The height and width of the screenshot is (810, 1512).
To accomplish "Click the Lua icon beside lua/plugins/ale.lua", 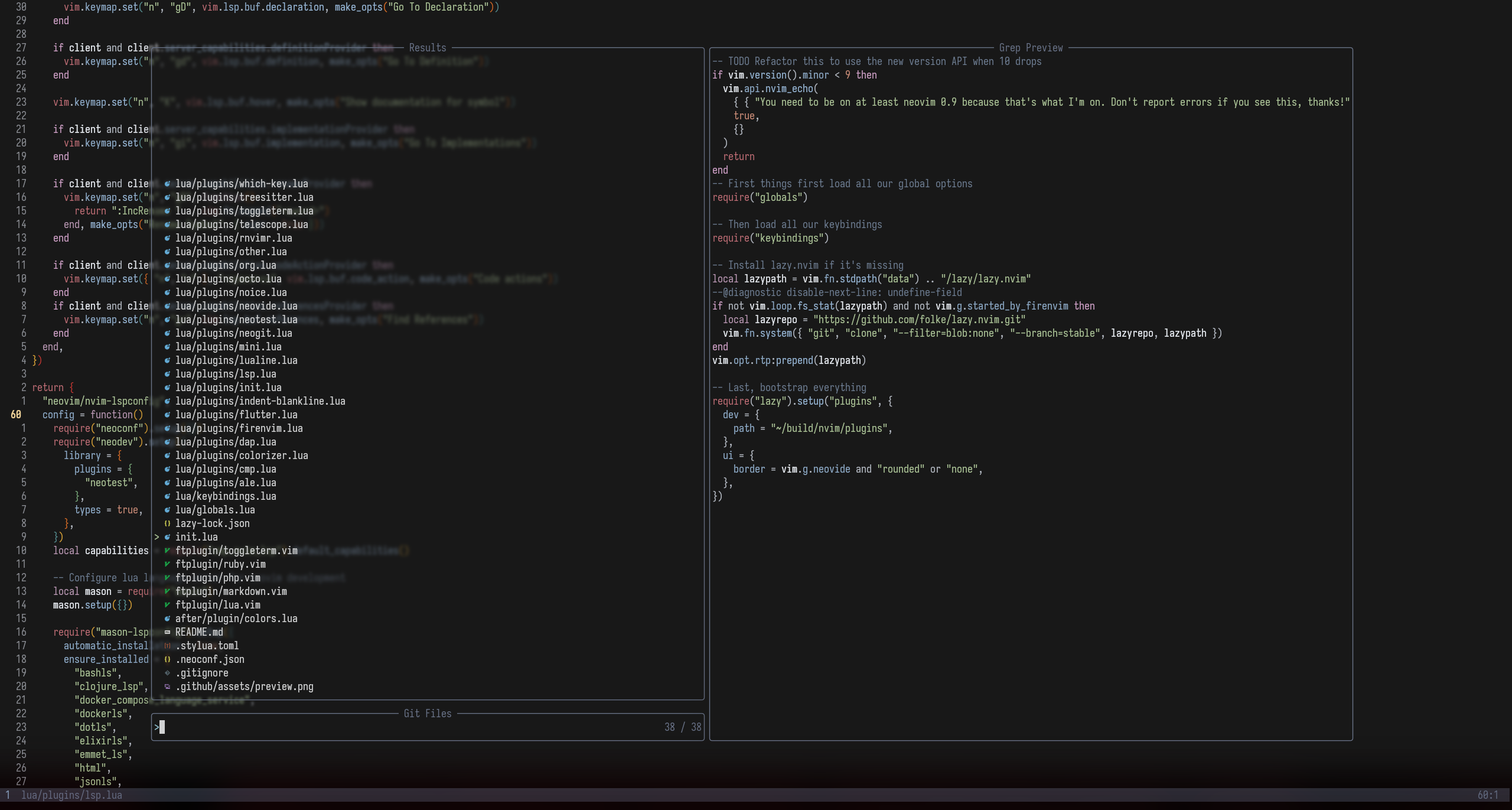I will pos(167,483).
